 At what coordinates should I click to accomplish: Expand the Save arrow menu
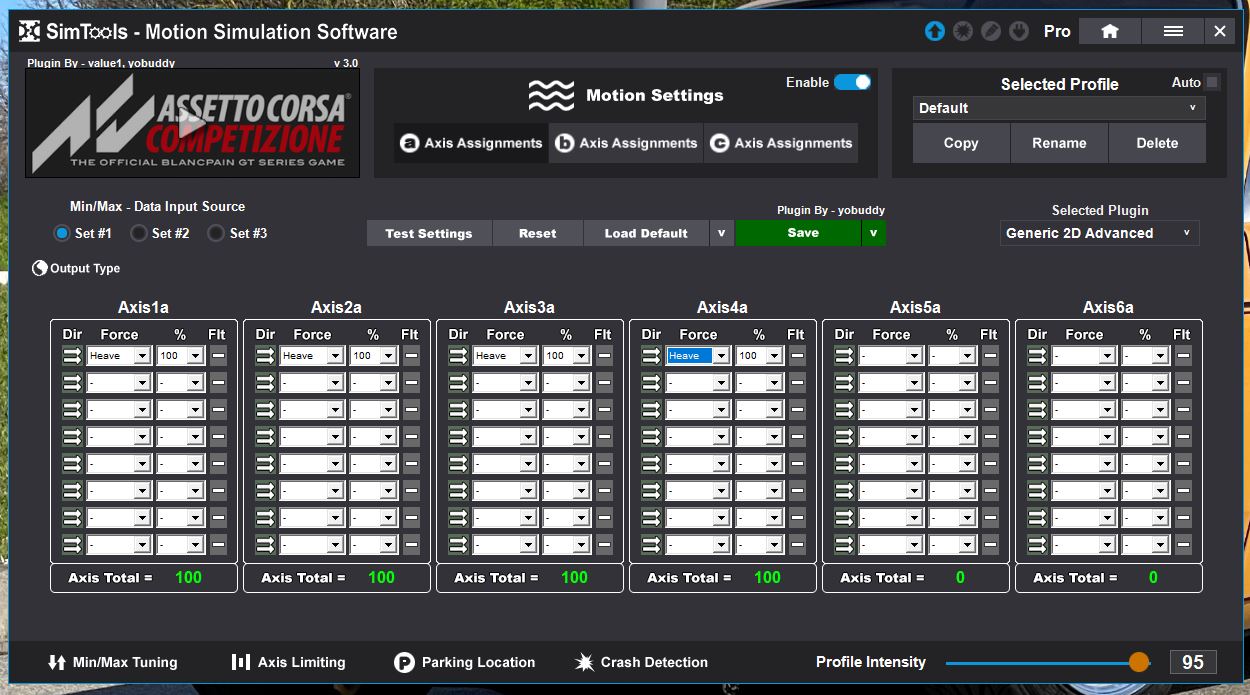coord(873,233)
